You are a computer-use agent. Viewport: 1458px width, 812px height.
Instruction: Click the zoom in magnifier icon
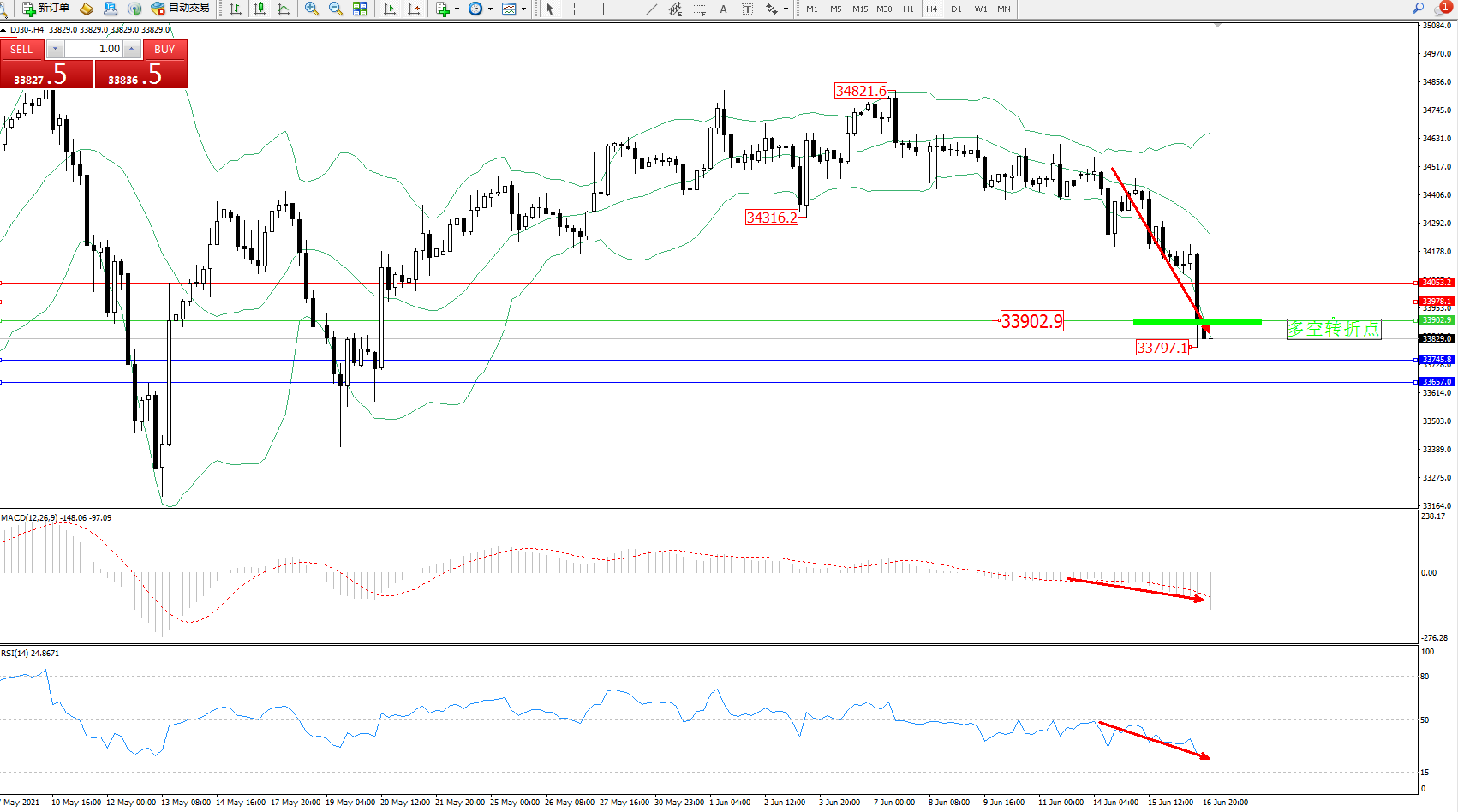point(312,9)
